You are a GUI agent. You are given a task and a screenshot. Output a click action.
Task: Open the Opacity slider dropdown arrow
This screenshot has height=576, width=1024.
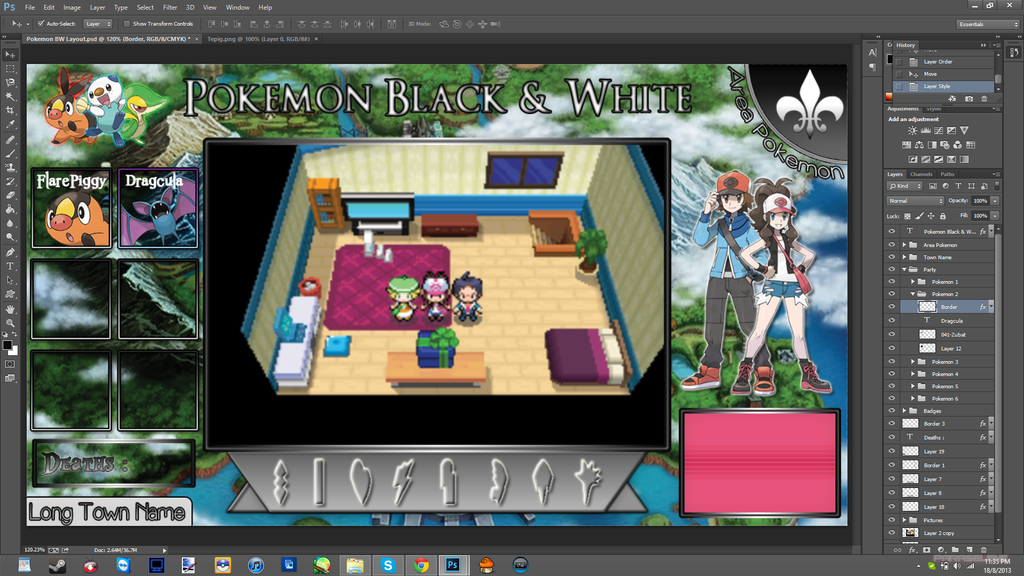point(995,200)
